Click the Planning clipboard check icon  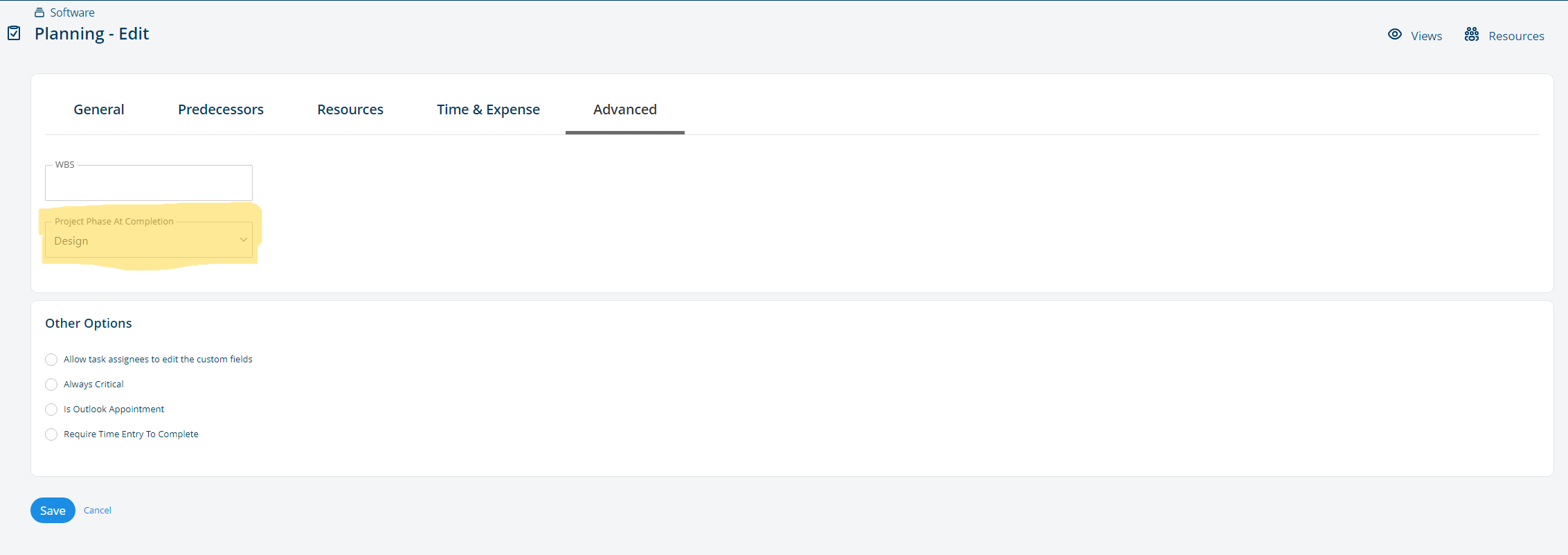point(14,33)
